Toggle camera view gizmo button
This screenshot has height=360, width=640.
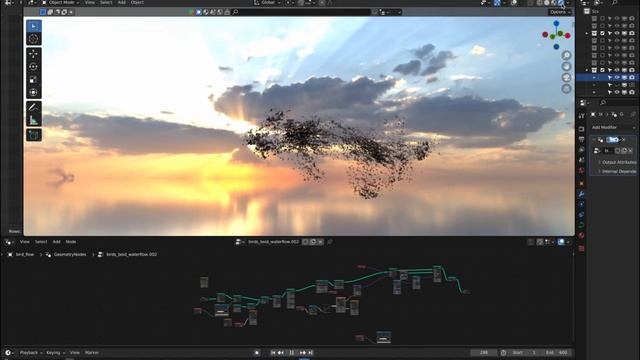tap(566, 77)
